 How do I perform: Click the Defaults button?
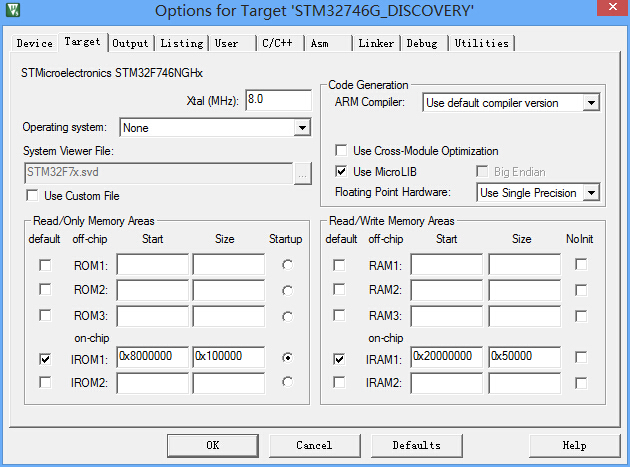(416, 445)
